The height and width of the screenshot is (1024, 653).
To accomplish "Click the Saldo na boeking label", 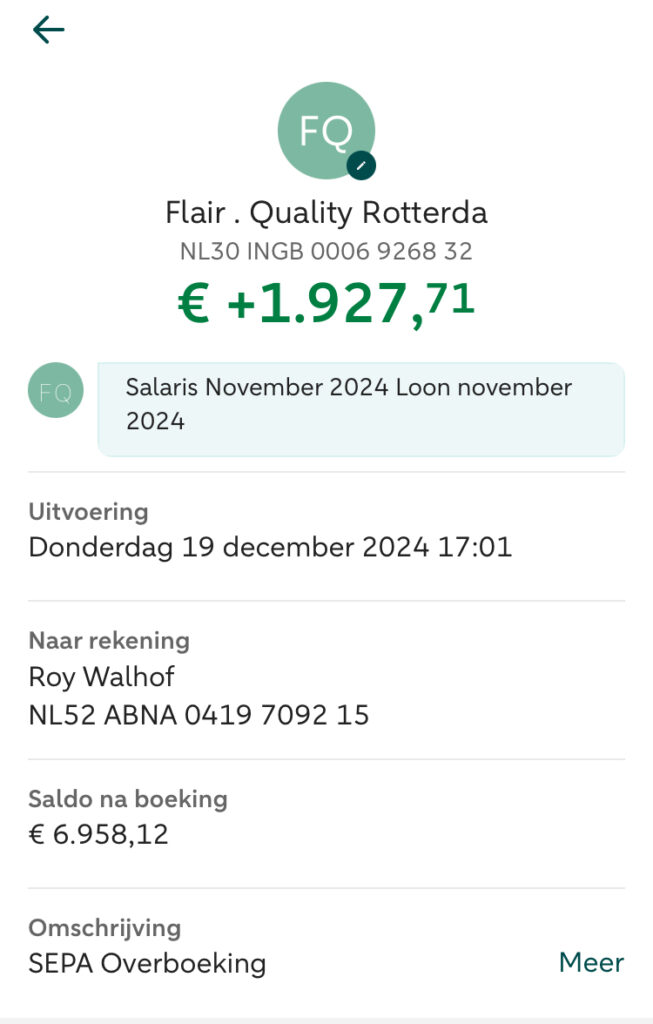I will 128,799.
